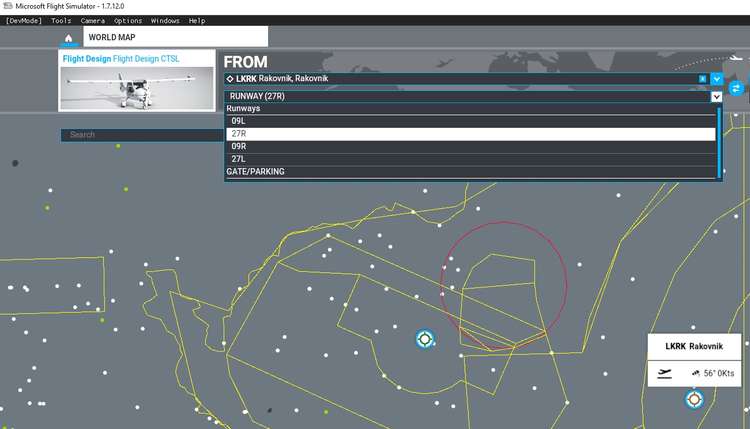The width and height of the screenshot is (750, 429).
Task: Open the Microsoft Flight Simulator window icon
Action: tap(7, 6)
